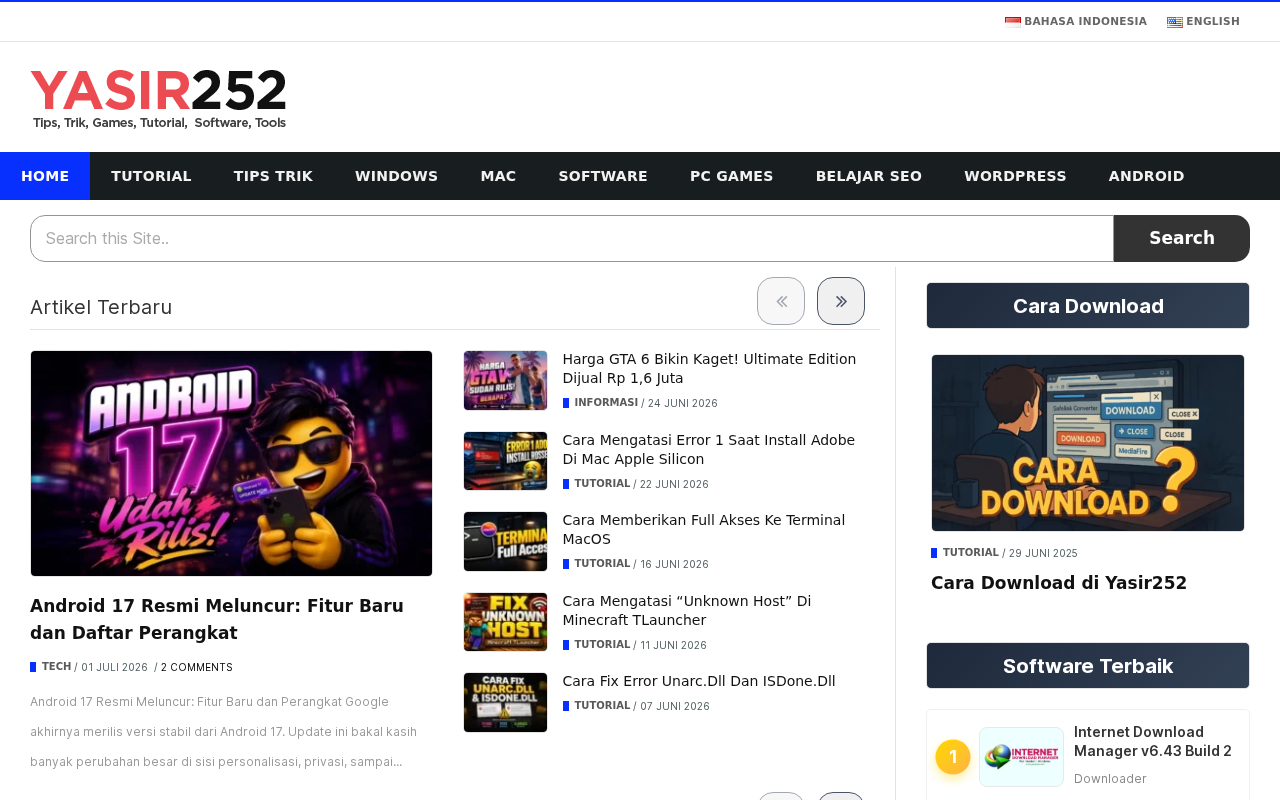
Task: Open TUTORIAL category dated 11 Juni 2026
Action: pyautogui.click(x=602, y=645)
